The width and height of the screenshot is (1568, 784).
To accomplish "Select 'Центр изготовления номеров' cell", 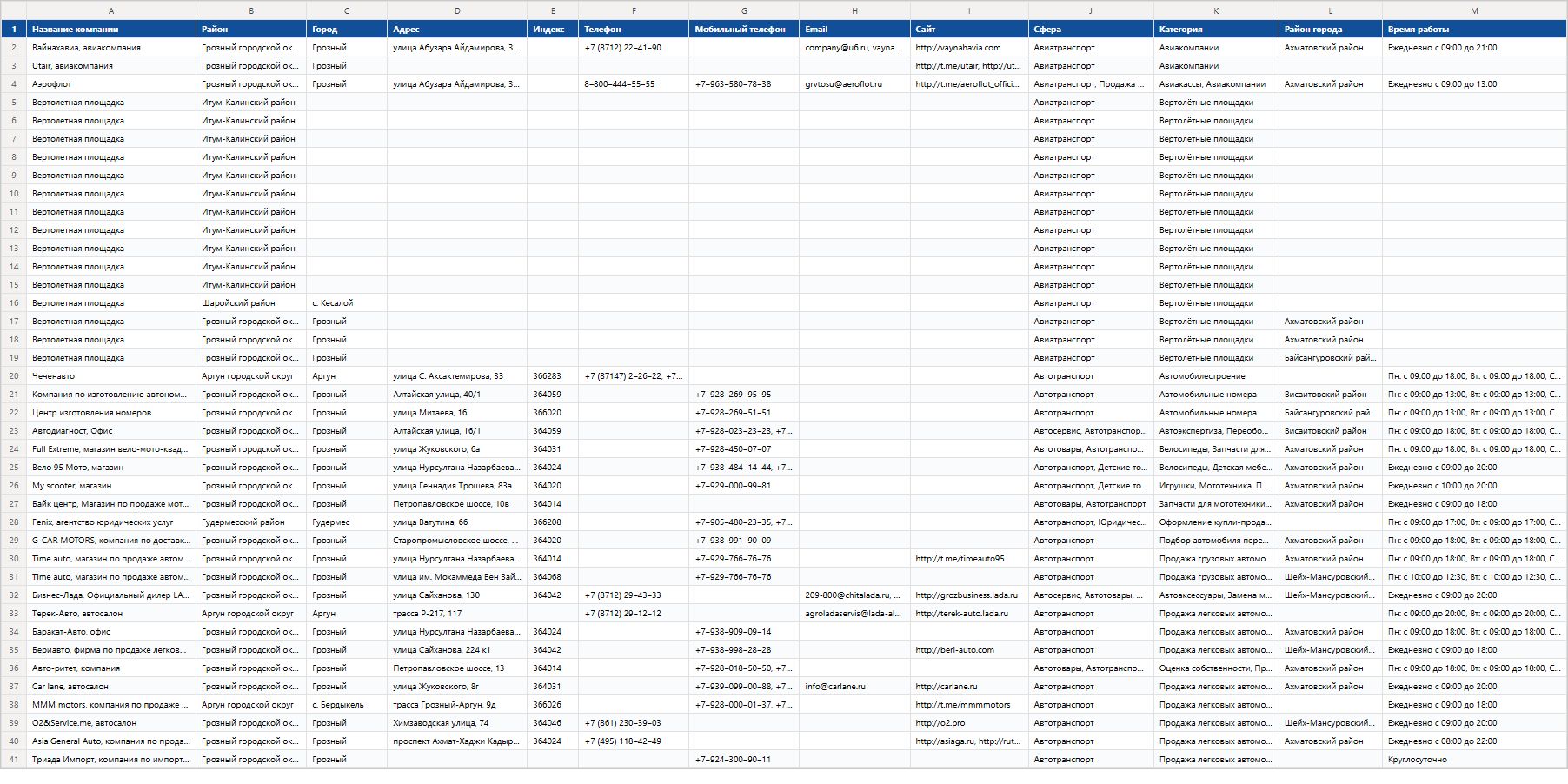I will pos(111,413).
